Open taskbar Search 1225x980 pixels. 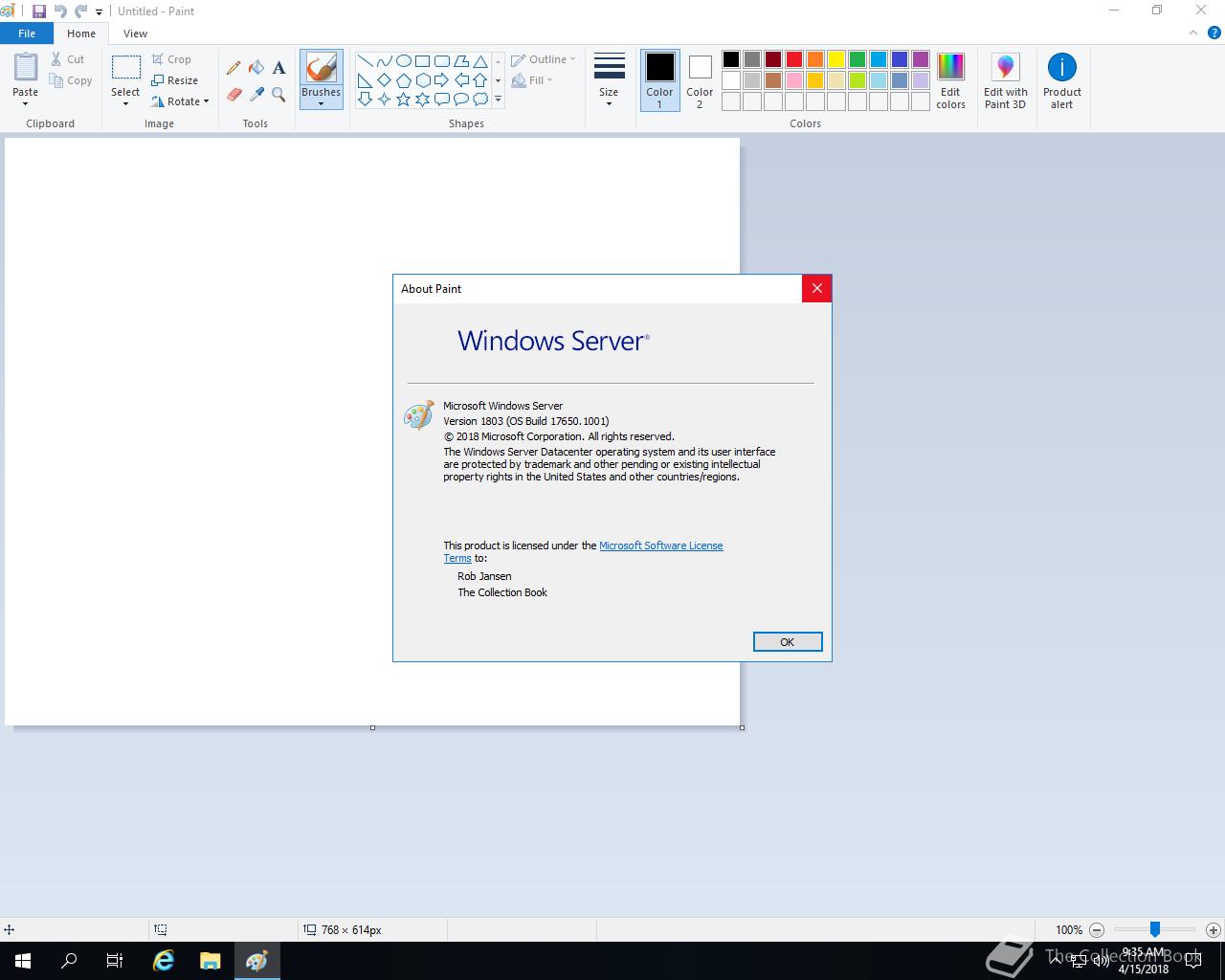pyautogui.click(x=69, y=961)
